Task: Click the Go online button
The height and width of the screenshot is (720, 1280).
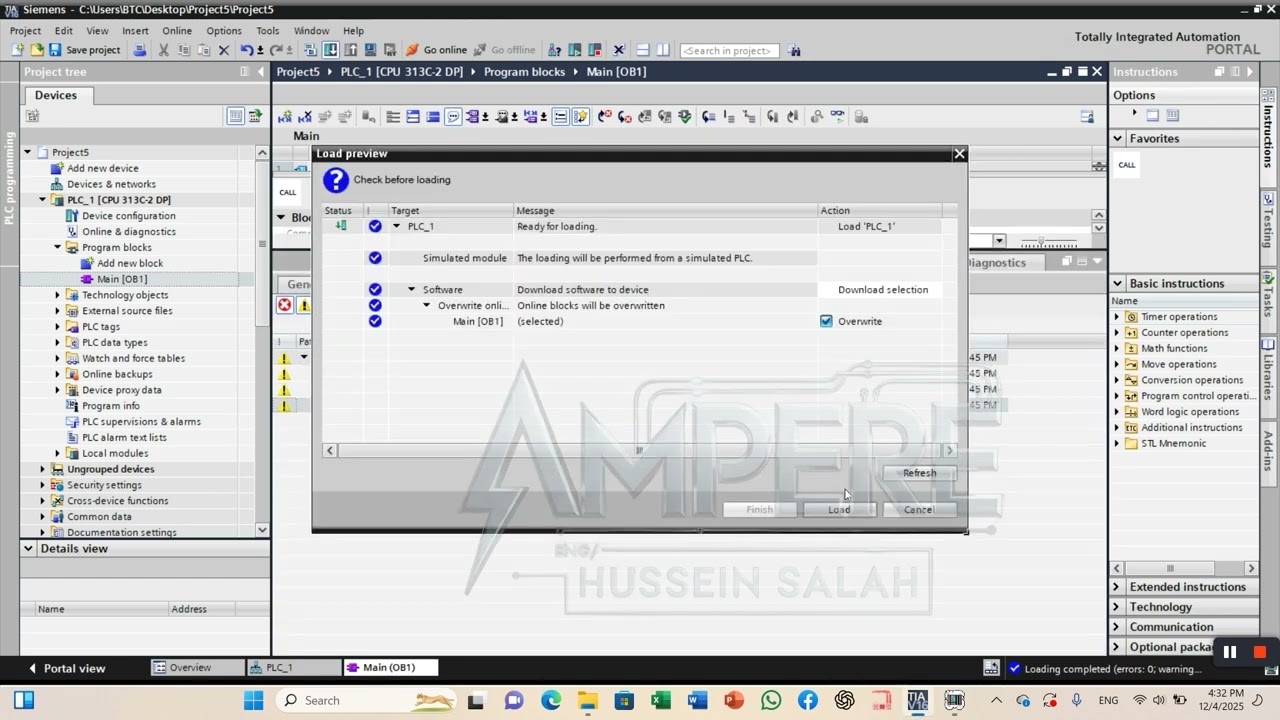Action: [x=436, y=50]
